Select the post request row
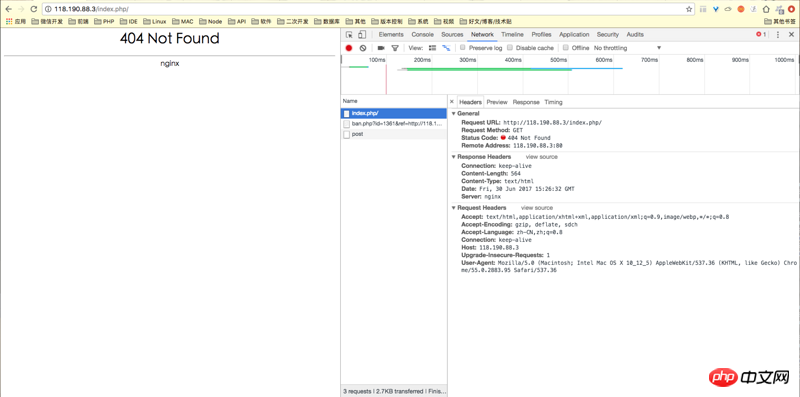The image size is (800, 397). (394, 134)
